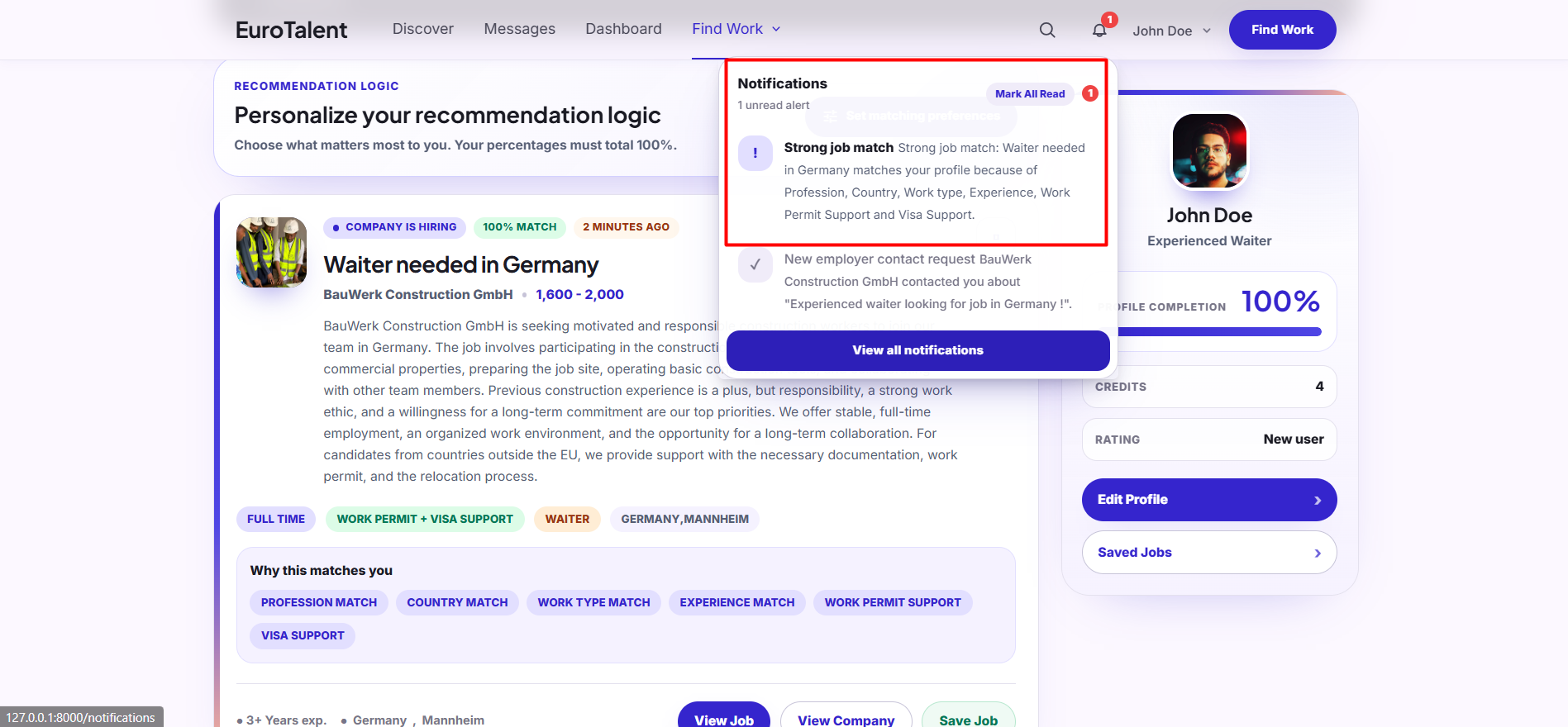Open the Waiter needed in Germany title

[461, 265]
